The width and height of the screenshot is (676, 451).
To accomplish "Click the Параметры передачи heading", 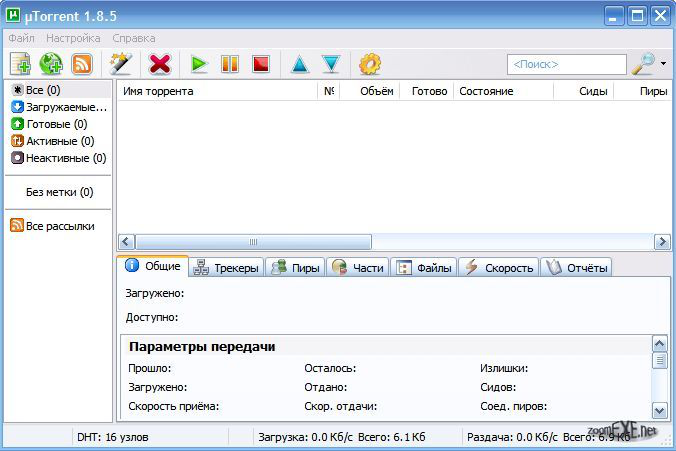I will click(202, 347).
